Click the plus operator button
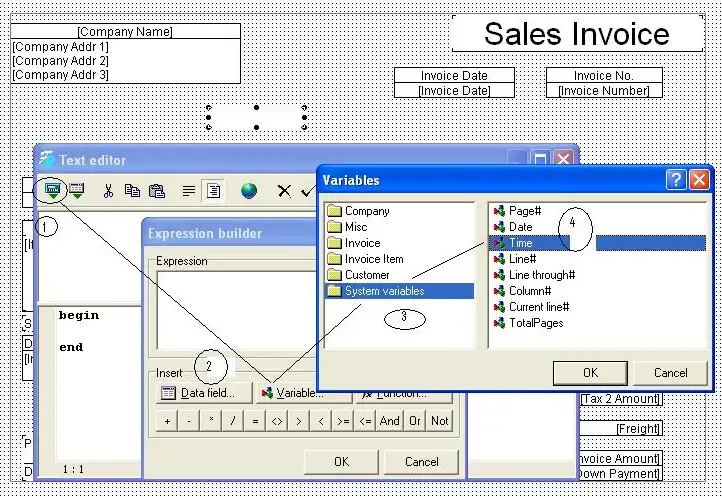Screen dimensions: 722x496 [x=167, y=421]
